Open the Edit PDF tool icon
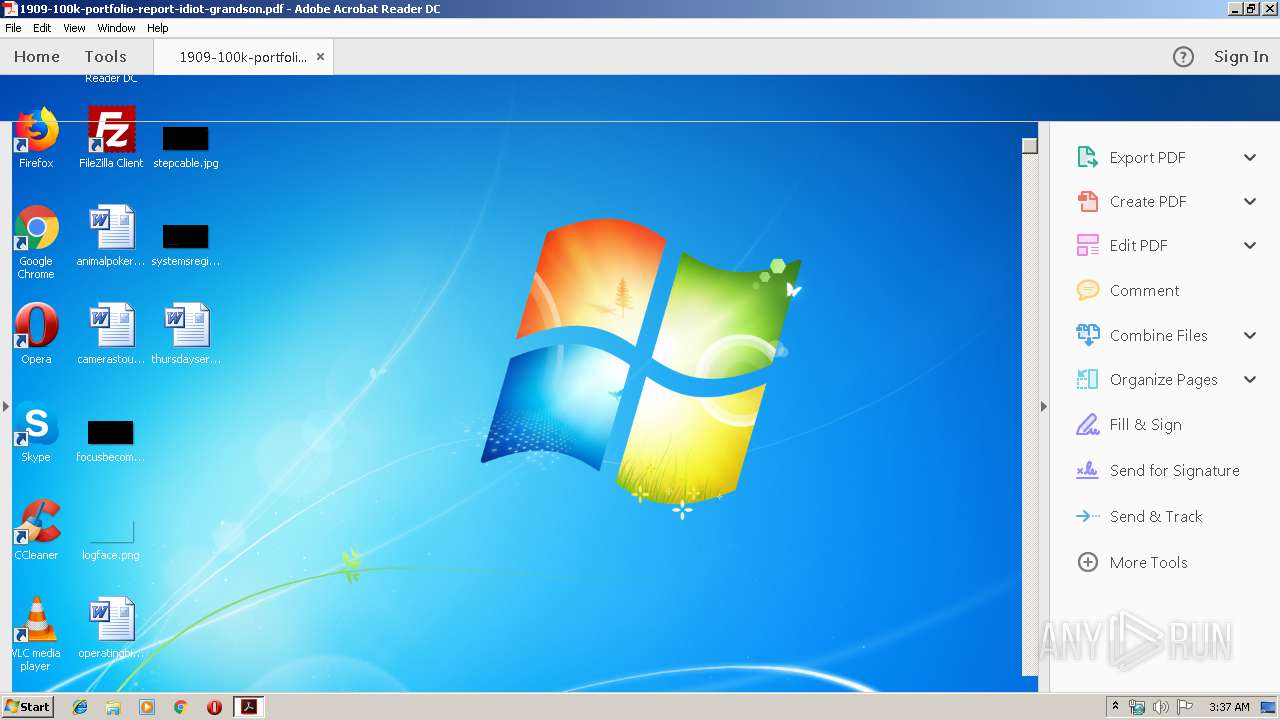The height and width of the screenshot is (720, 1280). point(1087,245)
